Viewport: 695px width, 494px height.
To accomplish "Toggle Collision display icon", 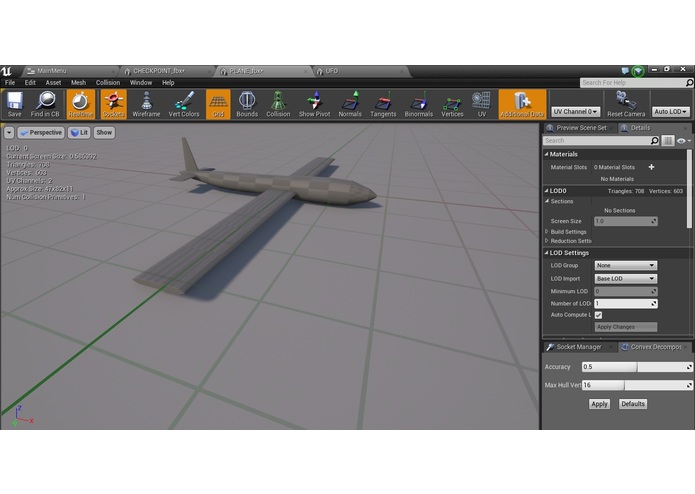I will [278, 104].
